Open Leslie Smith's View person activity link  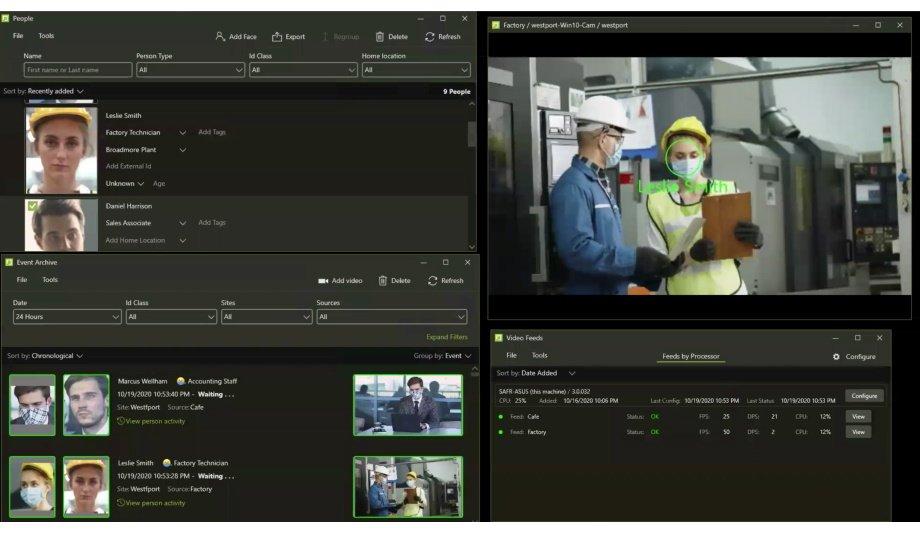coord(155,502)
